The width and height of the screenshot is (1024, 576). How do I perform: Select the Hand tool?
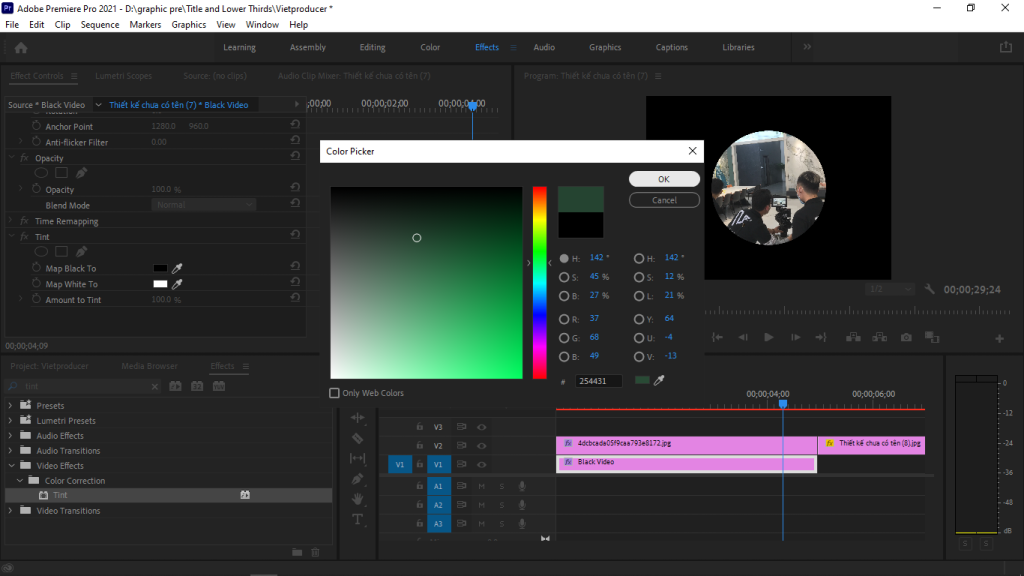[x=359, y=499]
